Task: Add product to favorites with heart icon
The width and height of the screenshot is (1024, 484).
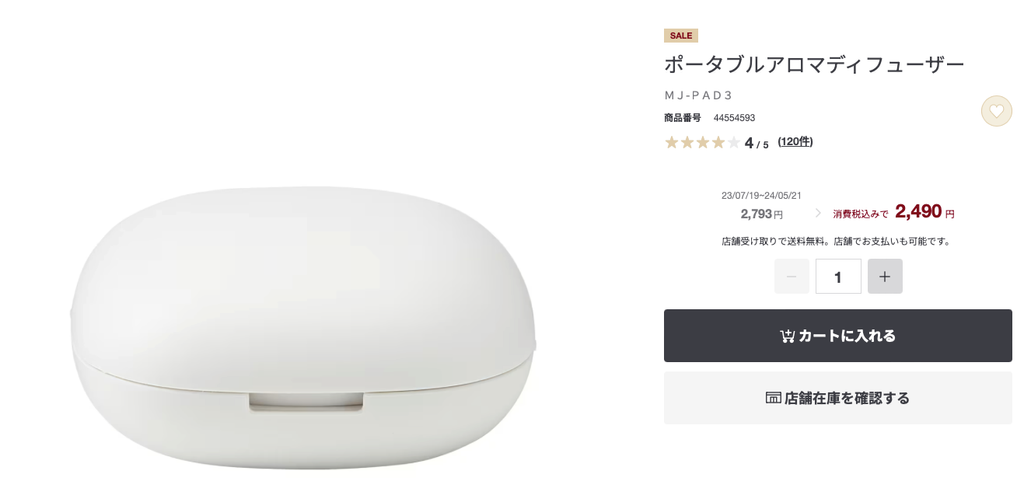Action: (996, 111)
